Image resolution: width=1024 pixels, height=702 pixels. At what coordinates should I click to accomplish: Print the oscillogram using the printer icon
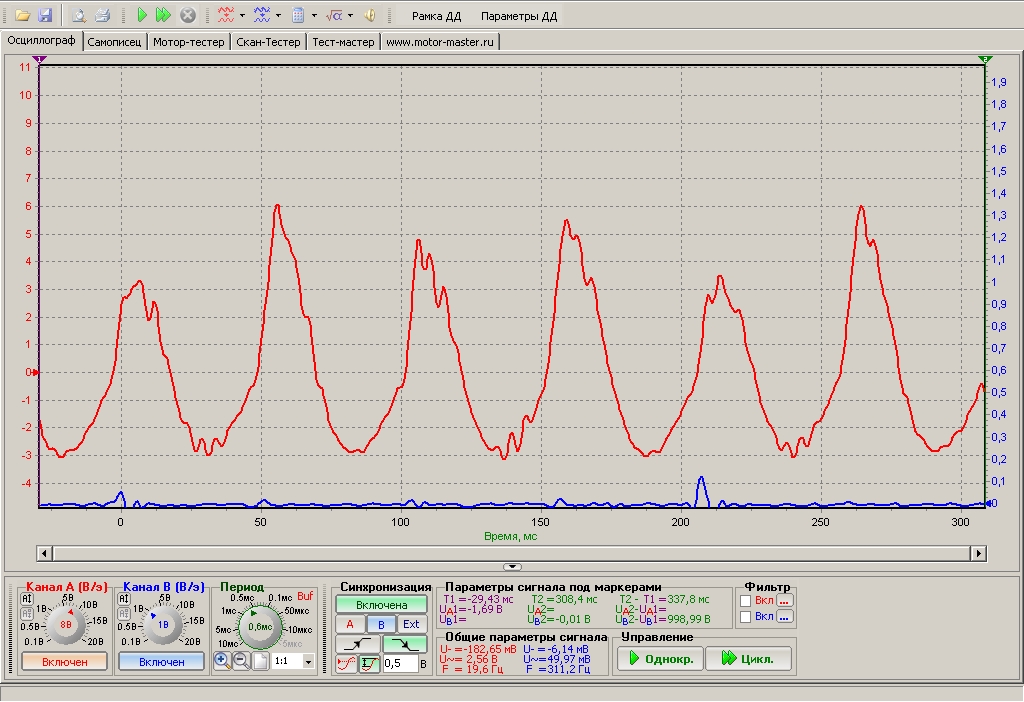pos(103,15)
